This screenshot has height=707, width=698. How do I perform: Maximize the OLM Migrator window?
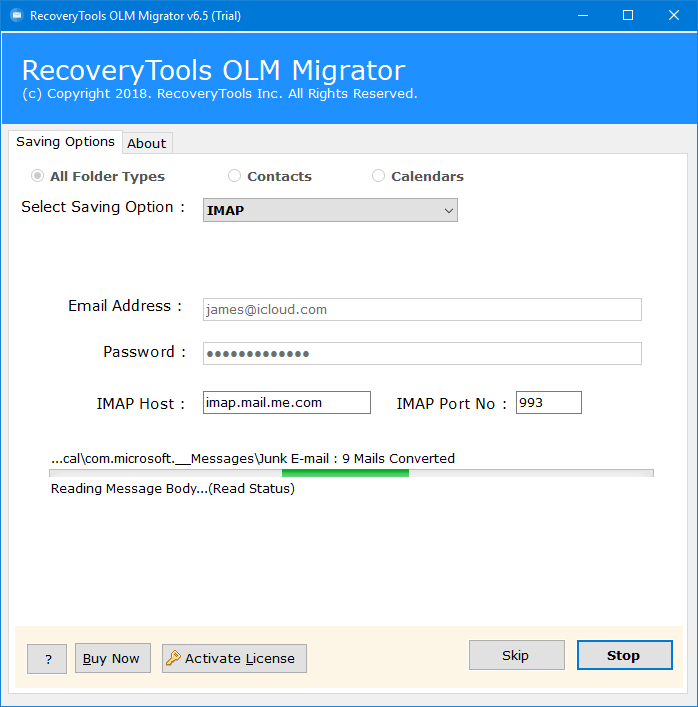(x=628, y=16)
